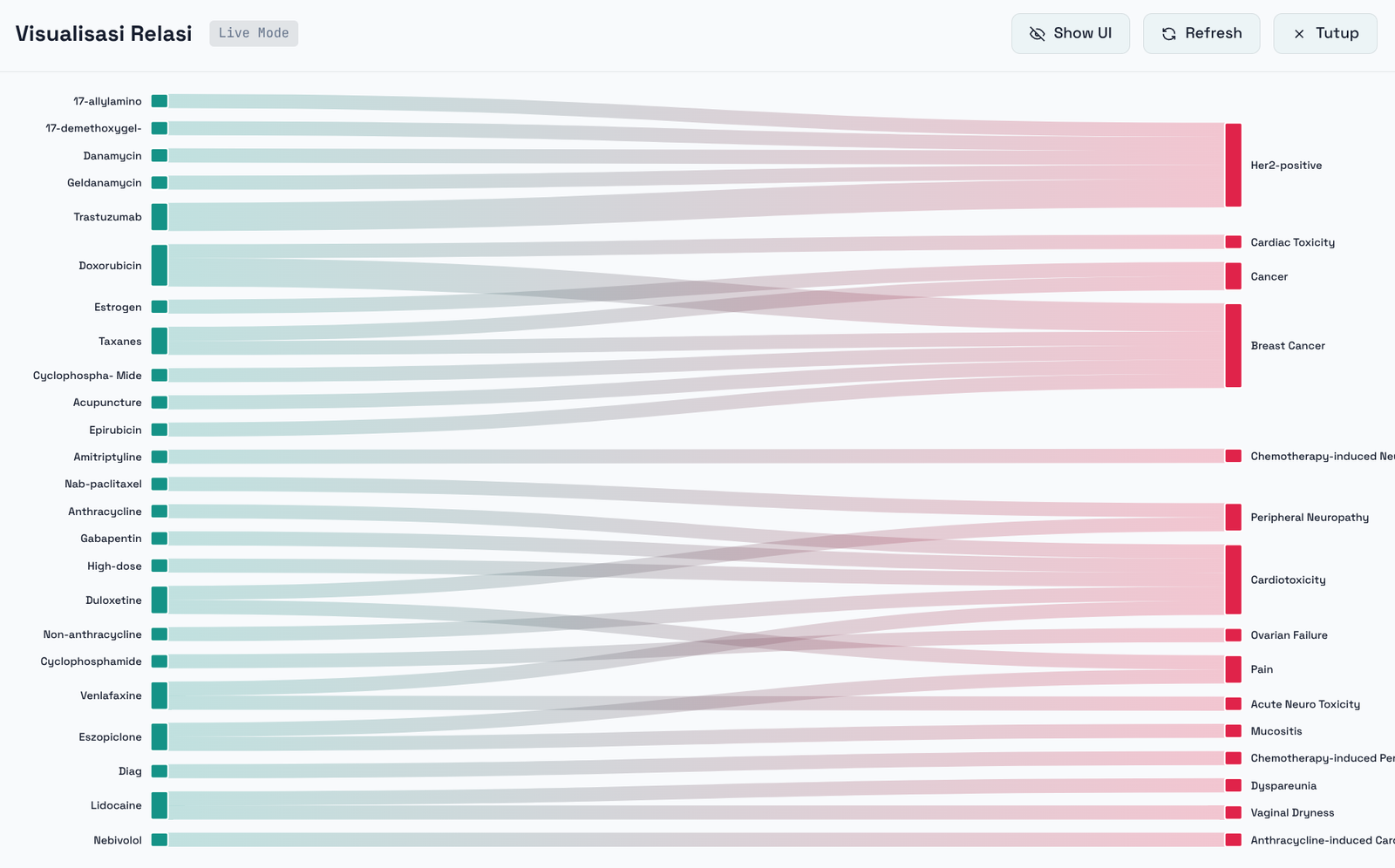The image size is (1395, 868).
Task: Click the Breast Cancer red node
Action: click(1233, 346)
